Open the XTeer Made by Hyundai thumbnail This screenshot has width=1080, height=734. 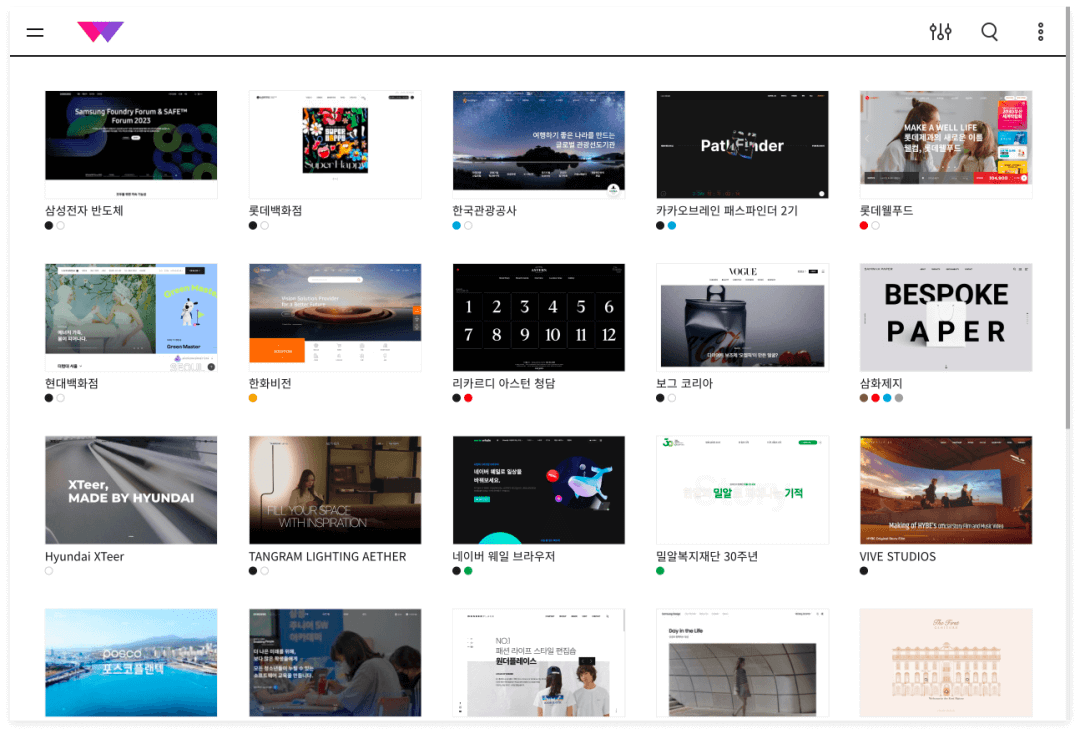131,490
